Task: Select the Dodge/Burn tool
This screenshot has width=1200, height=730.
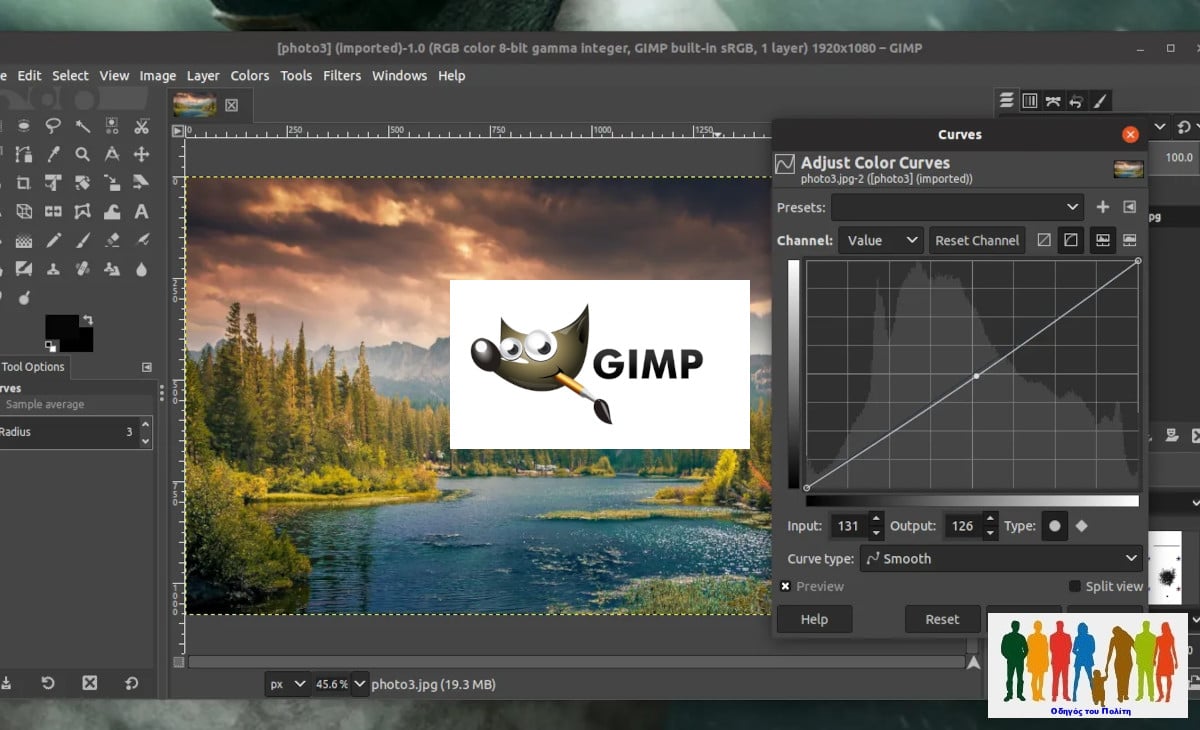Action: [x=24, y=298]
